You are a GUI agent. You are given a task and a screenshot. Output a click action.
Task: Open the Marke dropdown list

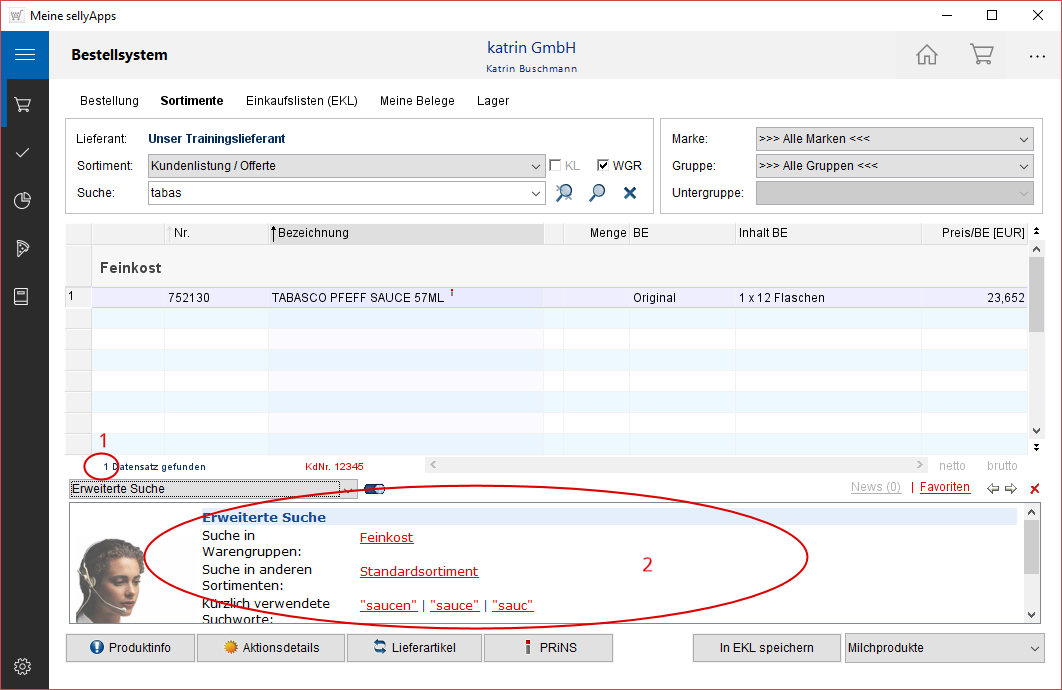(1023, 139)
